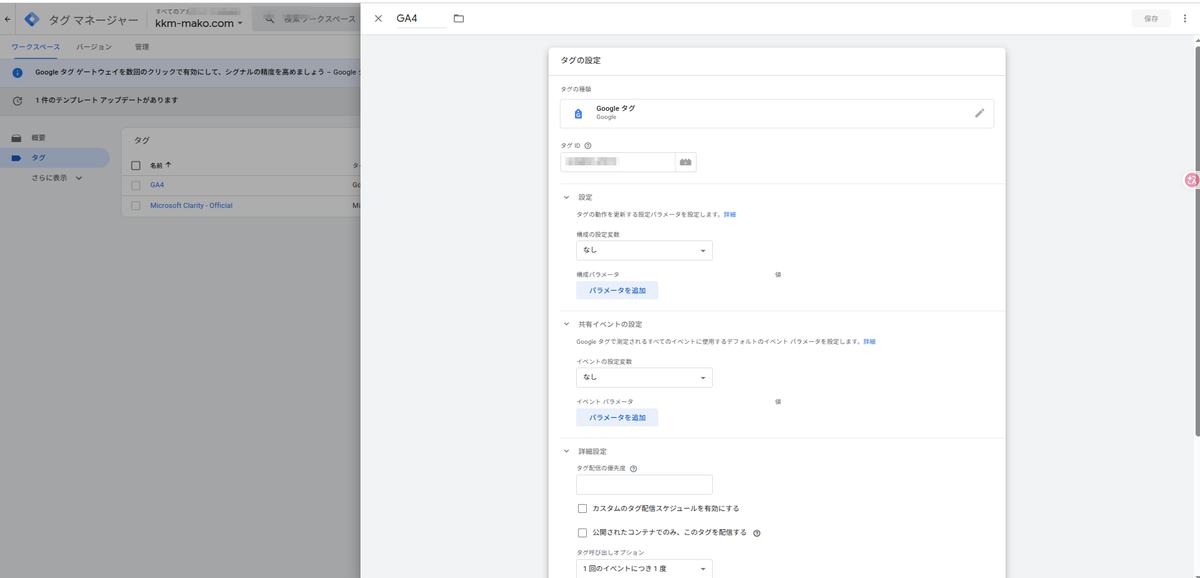Close the GA4 tag editor panel
The image size is (1200, 578).
378,18
